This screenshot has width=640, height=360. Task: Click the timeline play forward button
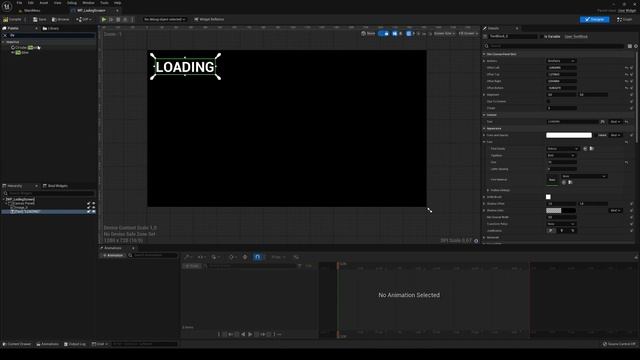tap(250, 334)
